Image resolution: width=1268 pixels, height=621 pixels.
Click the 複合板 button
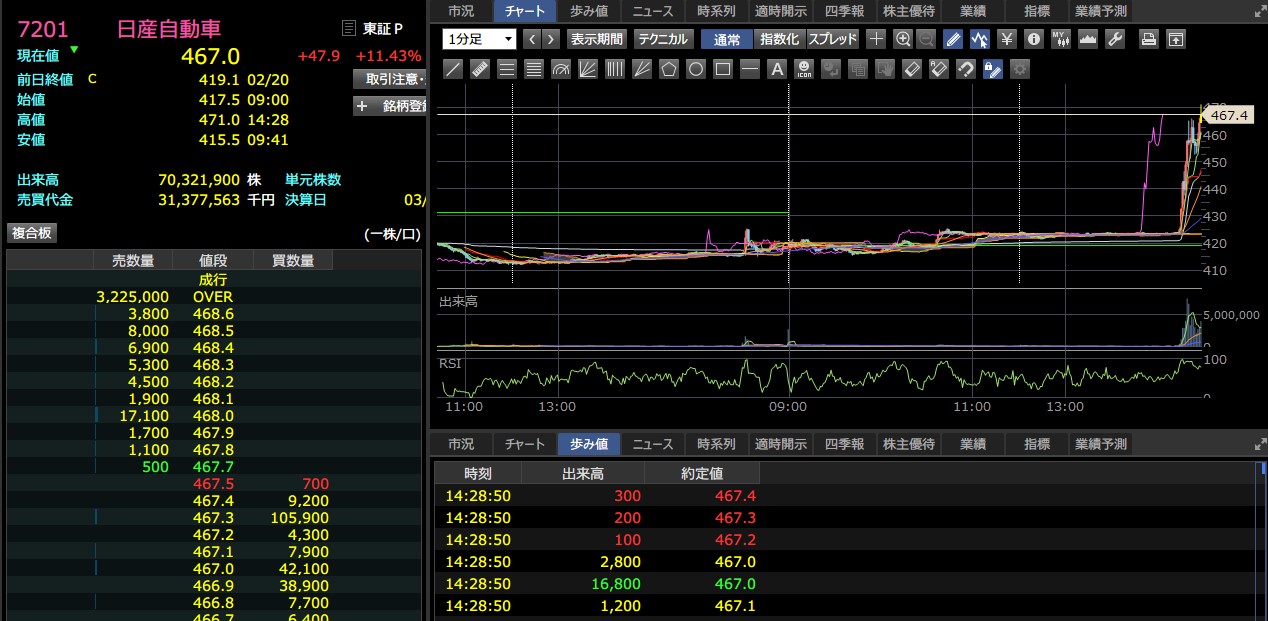pyautogui.click(x=33, y=233)
